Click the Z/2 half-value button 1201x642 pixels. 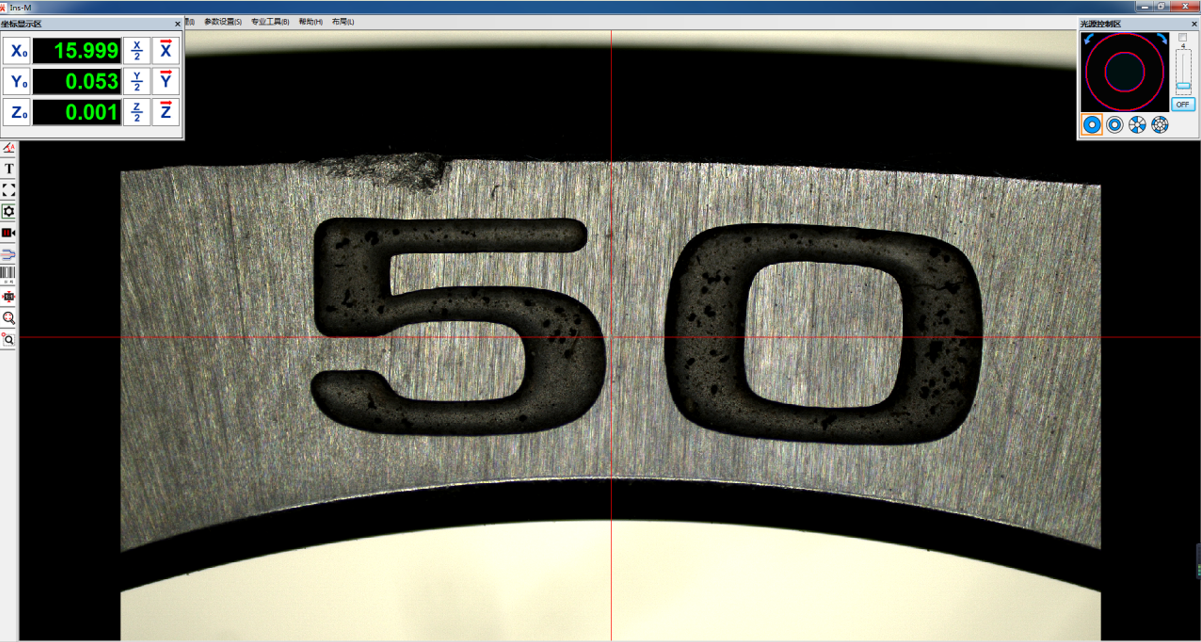pyautogui.click(x=137, y=112)
